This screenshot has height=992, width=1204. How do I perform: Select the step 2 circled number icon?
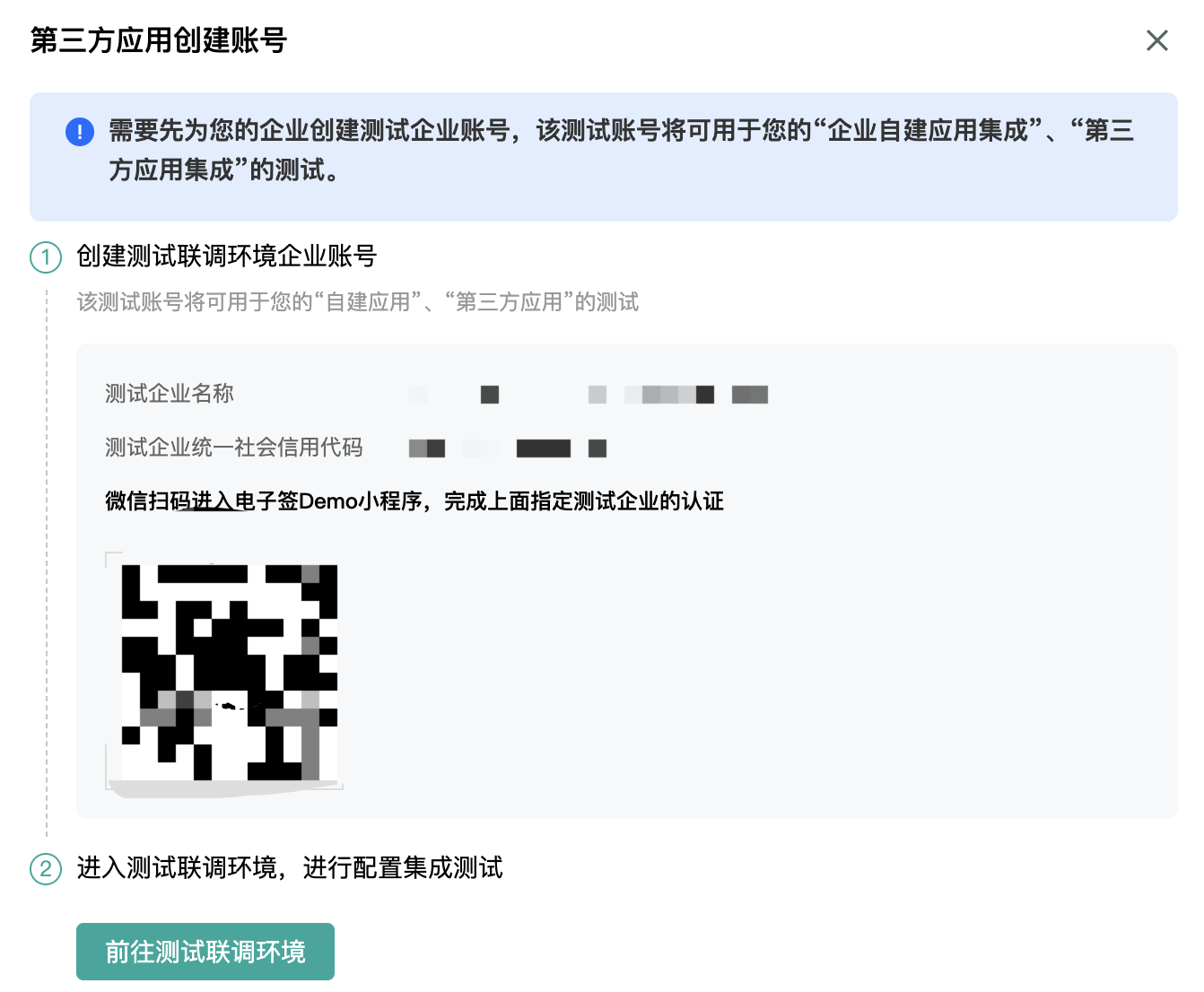pos(46,869)
